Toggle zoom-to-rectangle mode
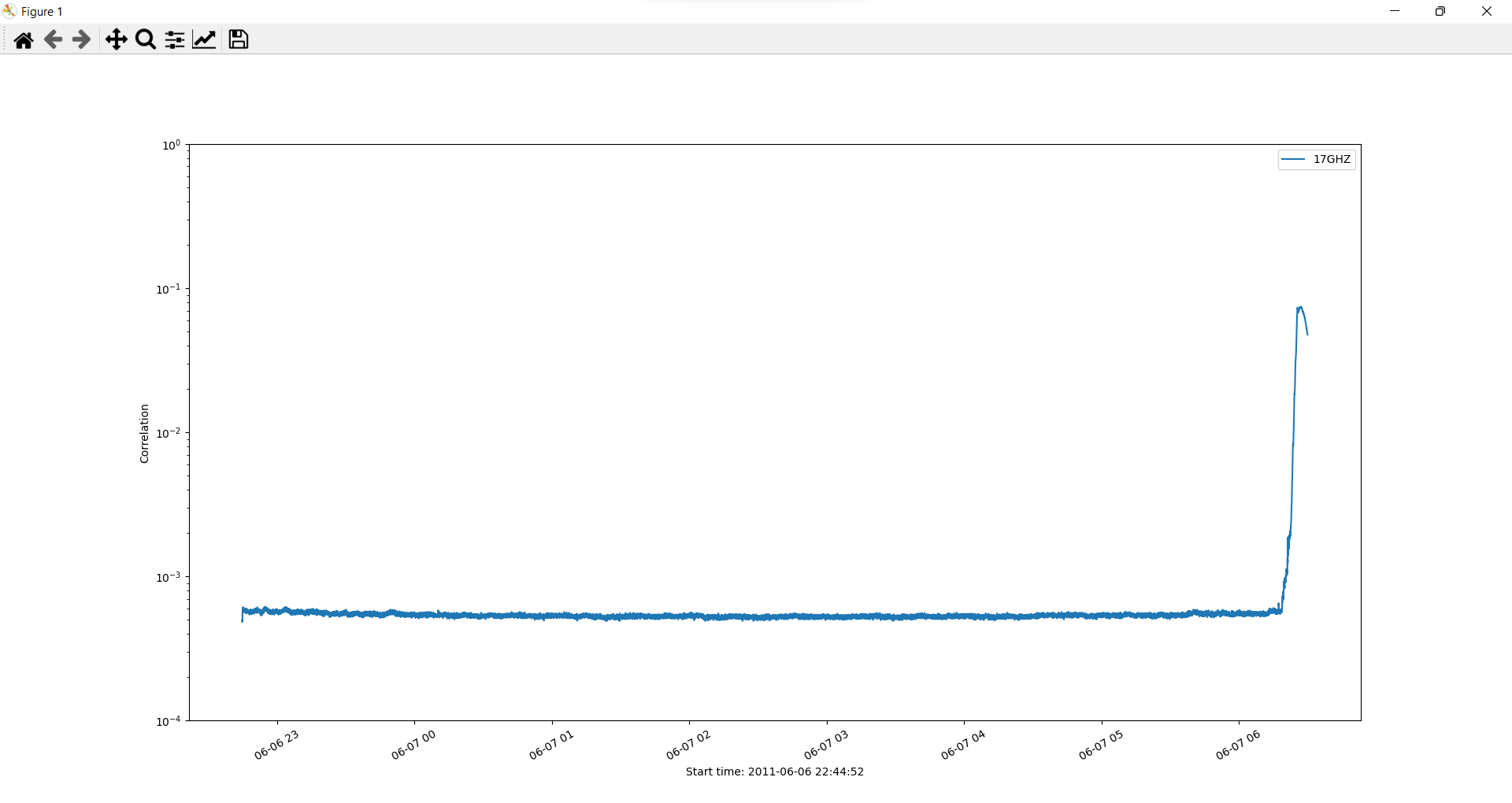This screenshot has width=1512, height=803. tap(145, 39)
